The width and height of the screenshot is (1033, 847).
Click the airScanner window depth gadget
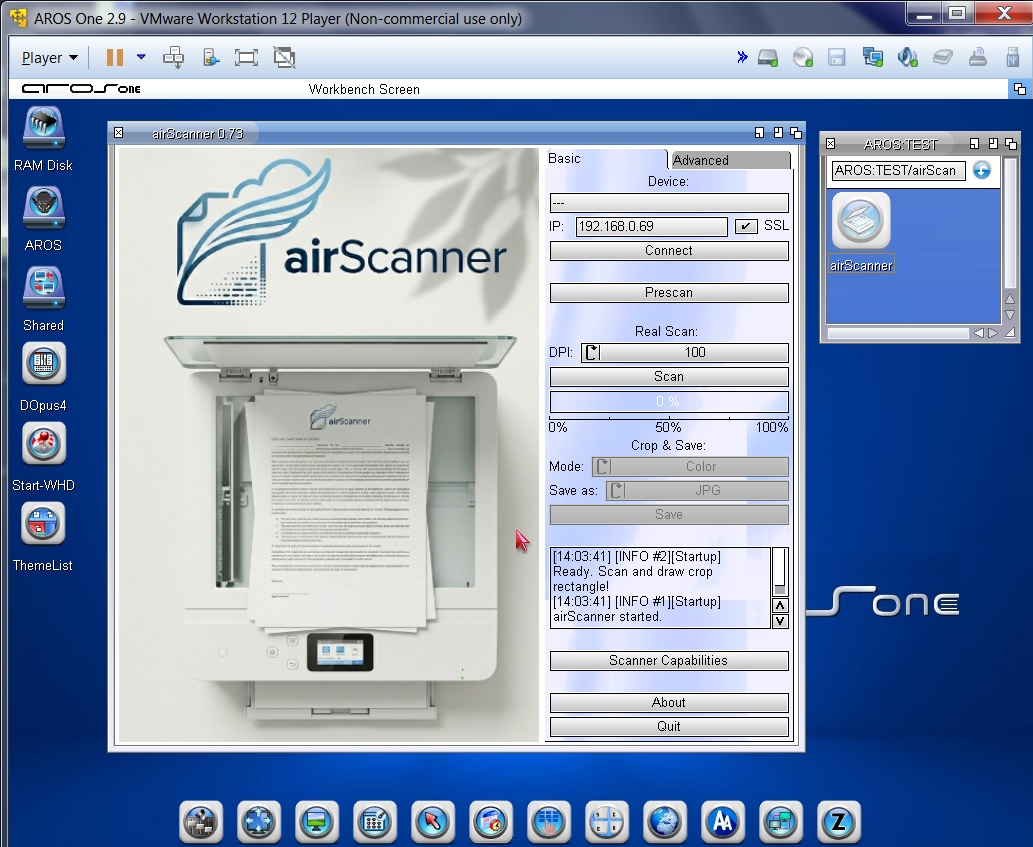pyautogui.click(x=796, y=133)
